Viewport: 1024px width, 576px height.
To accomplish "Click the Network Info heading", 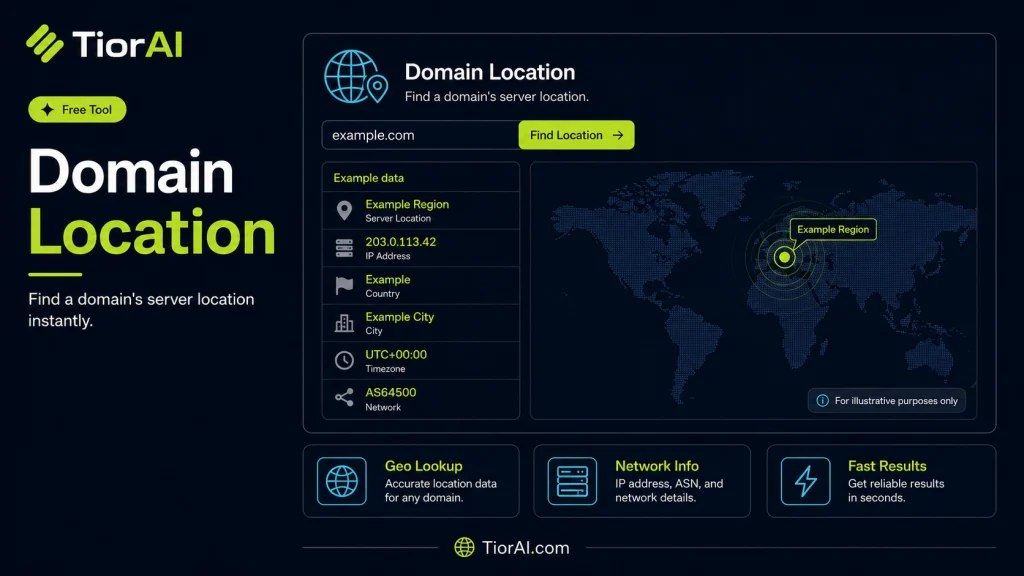I will click(x=656, y=466).
